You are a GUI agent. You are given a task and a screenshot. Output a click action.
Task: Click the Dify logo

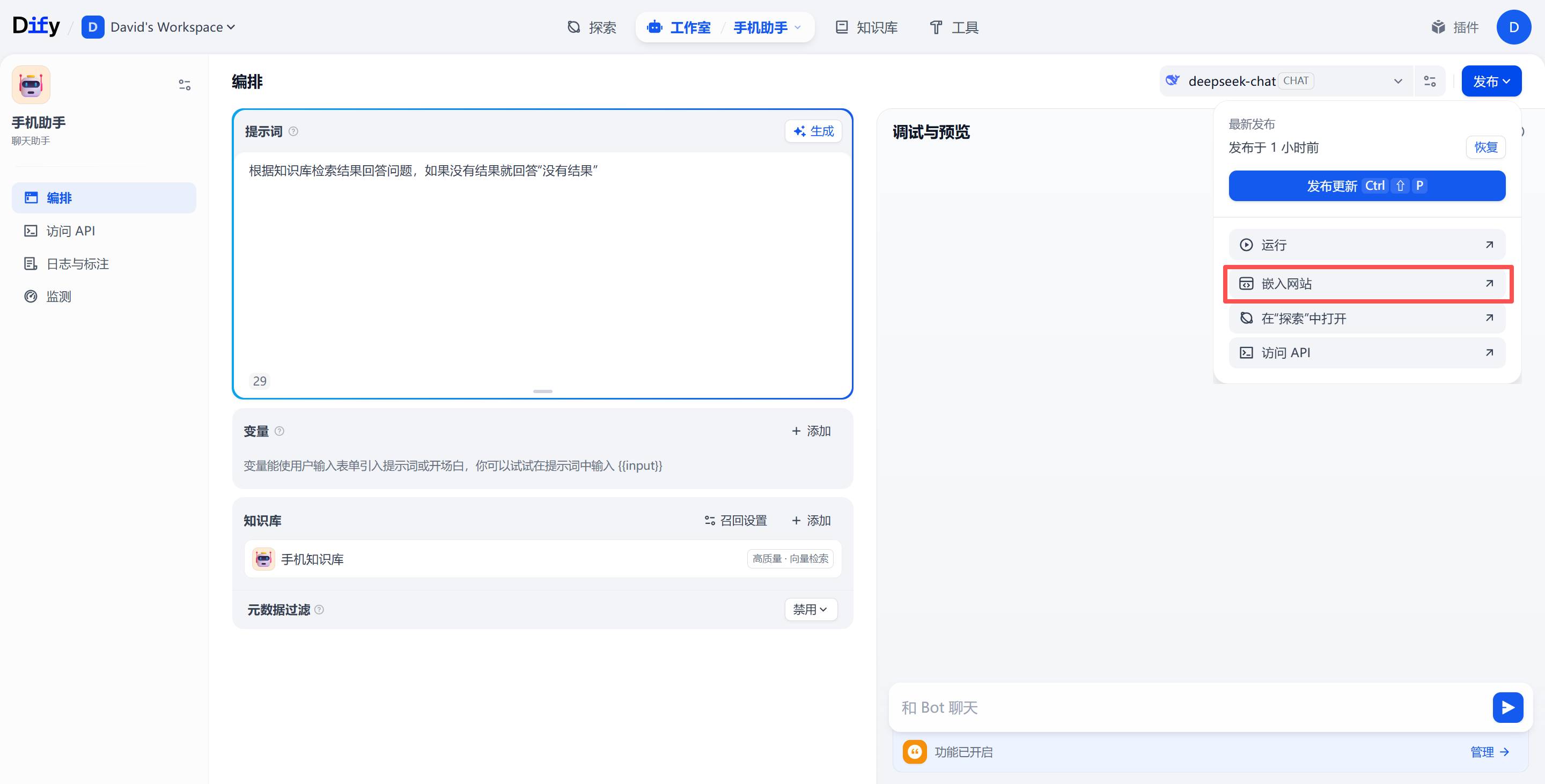[36, 26]
